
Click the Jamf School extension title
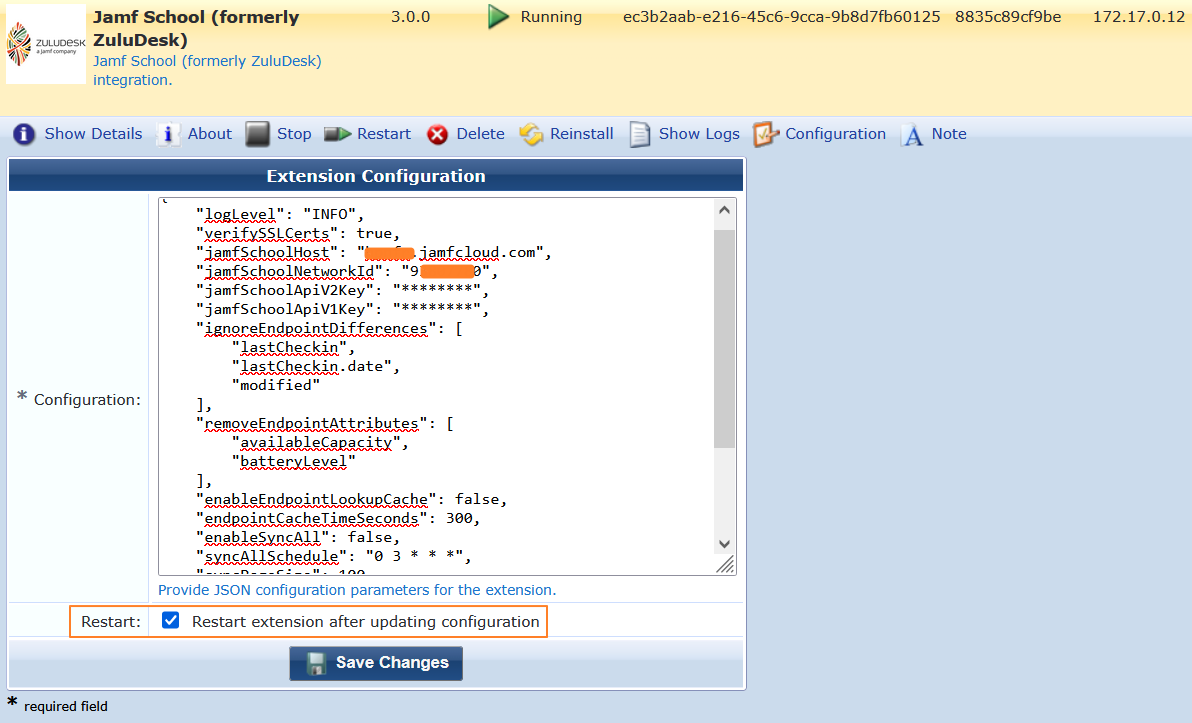(x=196, y=28)
